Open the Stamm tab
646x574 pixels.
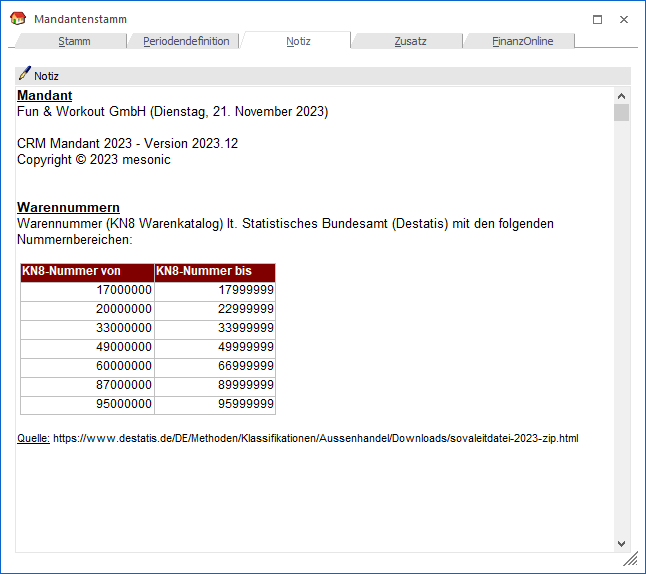click(74, 41)
